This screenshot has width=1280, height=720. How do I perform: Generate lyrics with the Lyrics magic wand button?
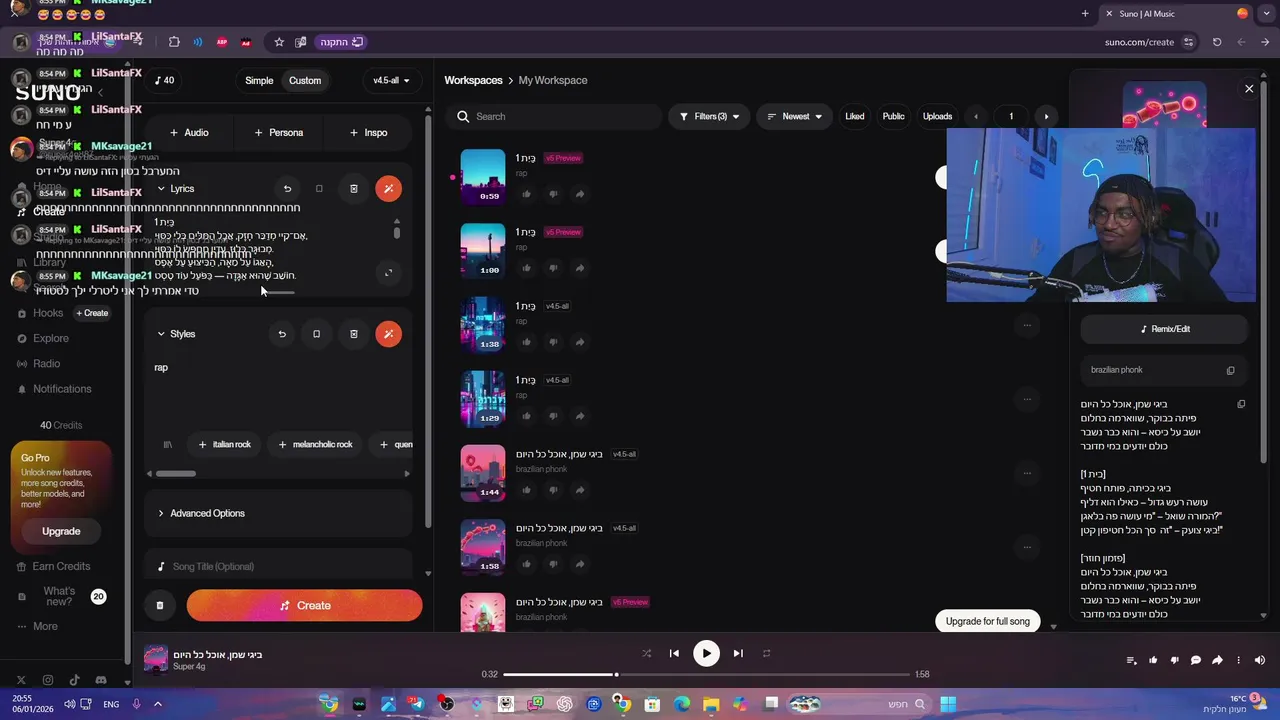click(x=389, y=188)
